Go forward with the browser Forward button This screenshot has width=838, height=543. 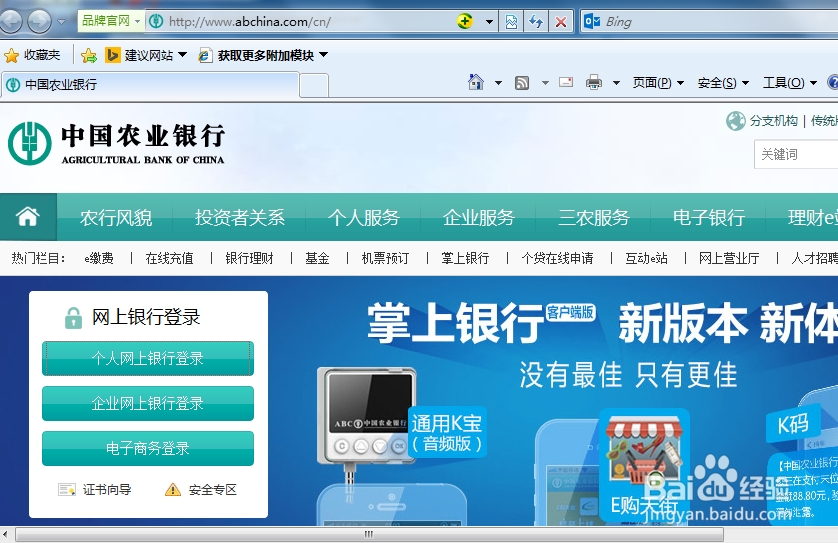click(x=39, y=22)
